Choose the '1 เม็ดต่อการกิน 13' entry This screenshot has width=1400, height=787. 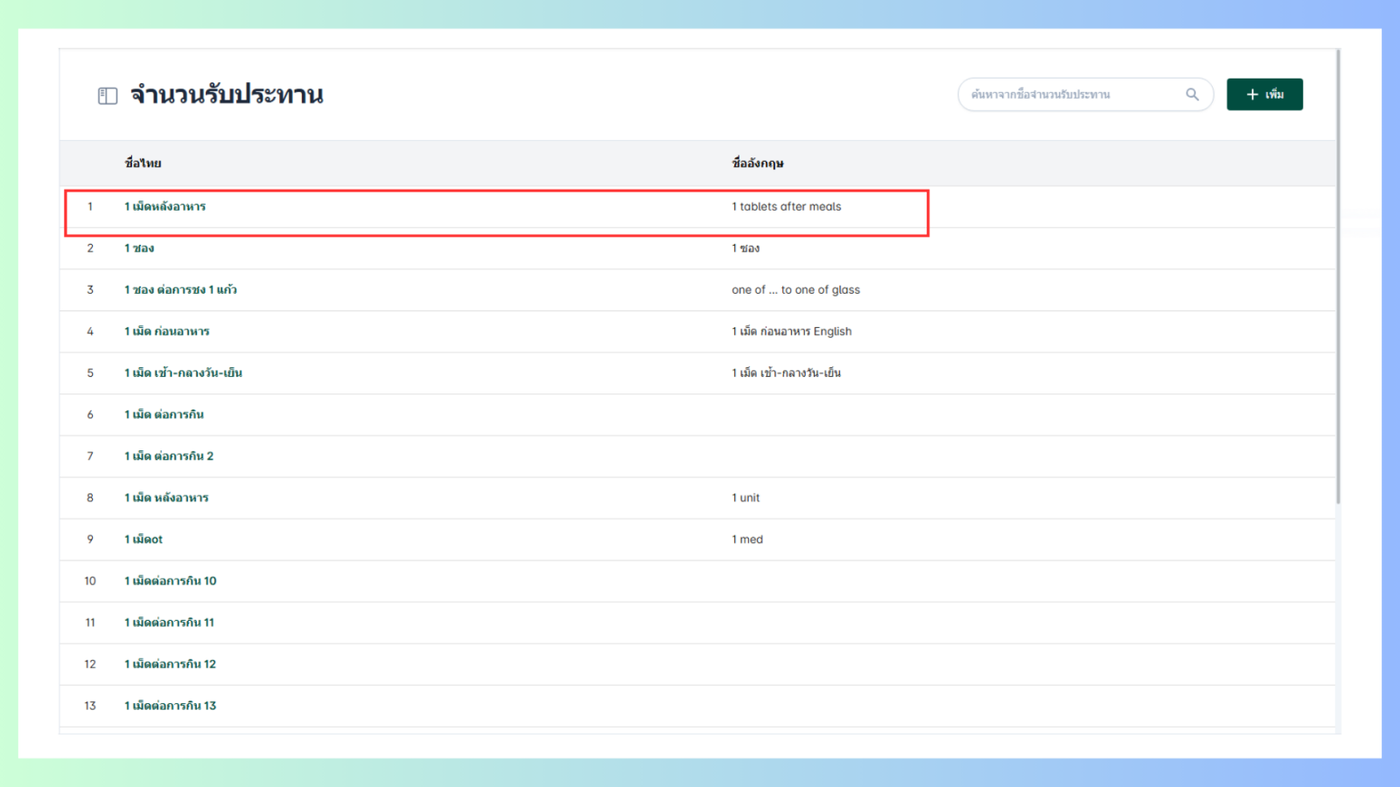coord(170,706)
